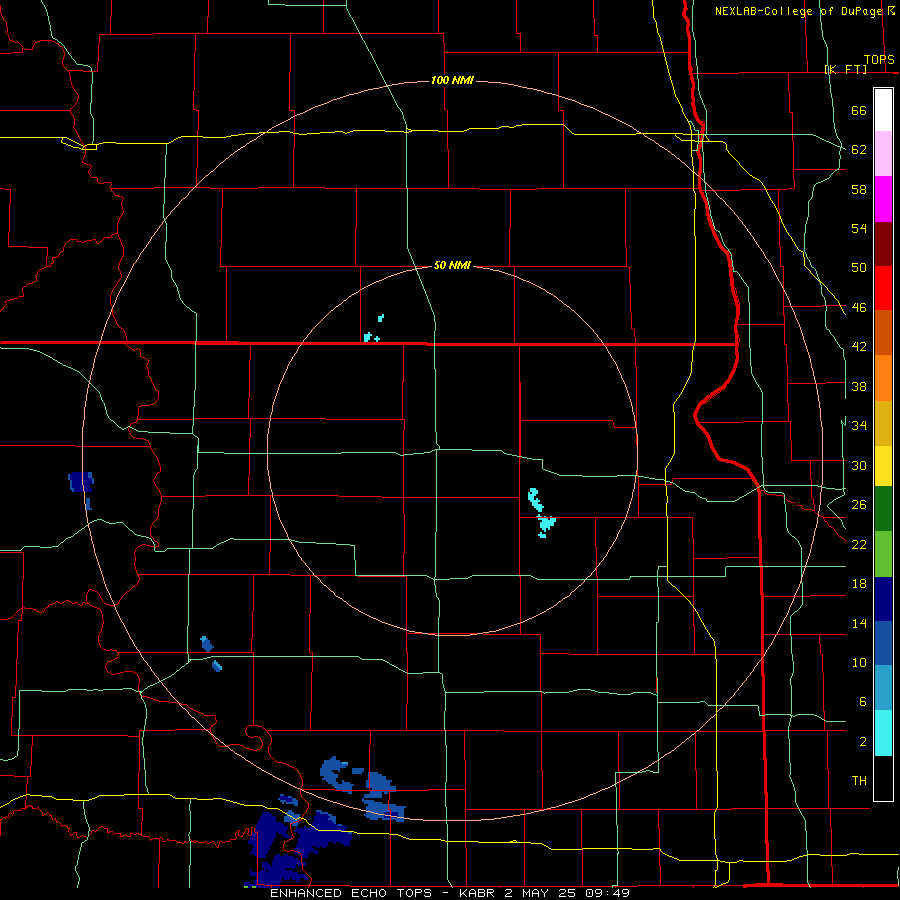The width and height of the screenshot is (900, 900).
Task: Click the 100 NMI range ring label
Action: click(x=452, y=80)
